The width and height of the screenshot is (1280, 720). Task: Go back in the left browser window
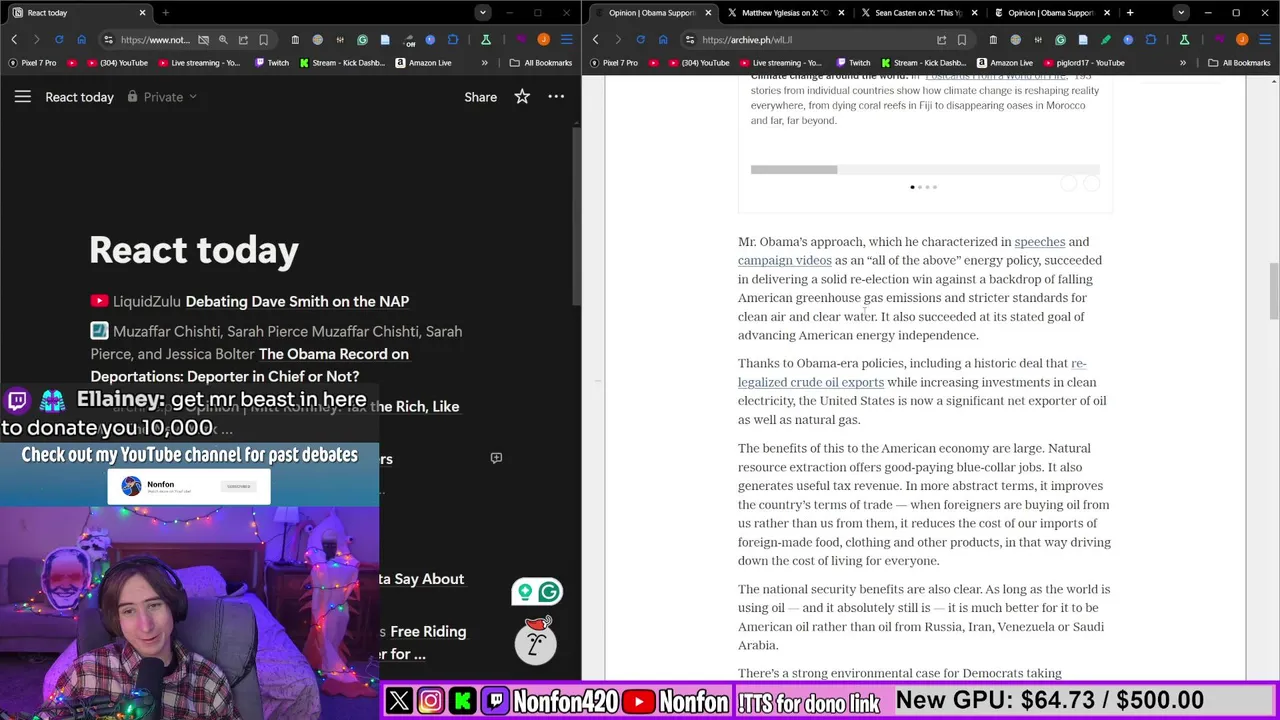pos(15,40)
